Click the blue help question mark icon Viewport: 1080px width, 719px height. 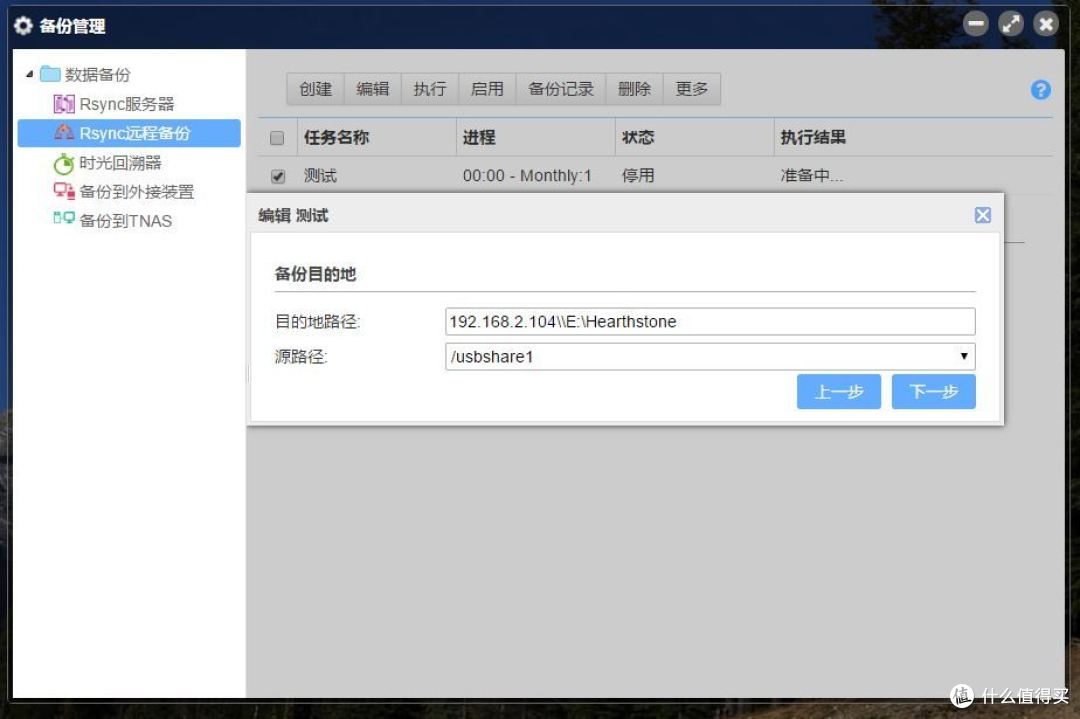(1040, 90)
